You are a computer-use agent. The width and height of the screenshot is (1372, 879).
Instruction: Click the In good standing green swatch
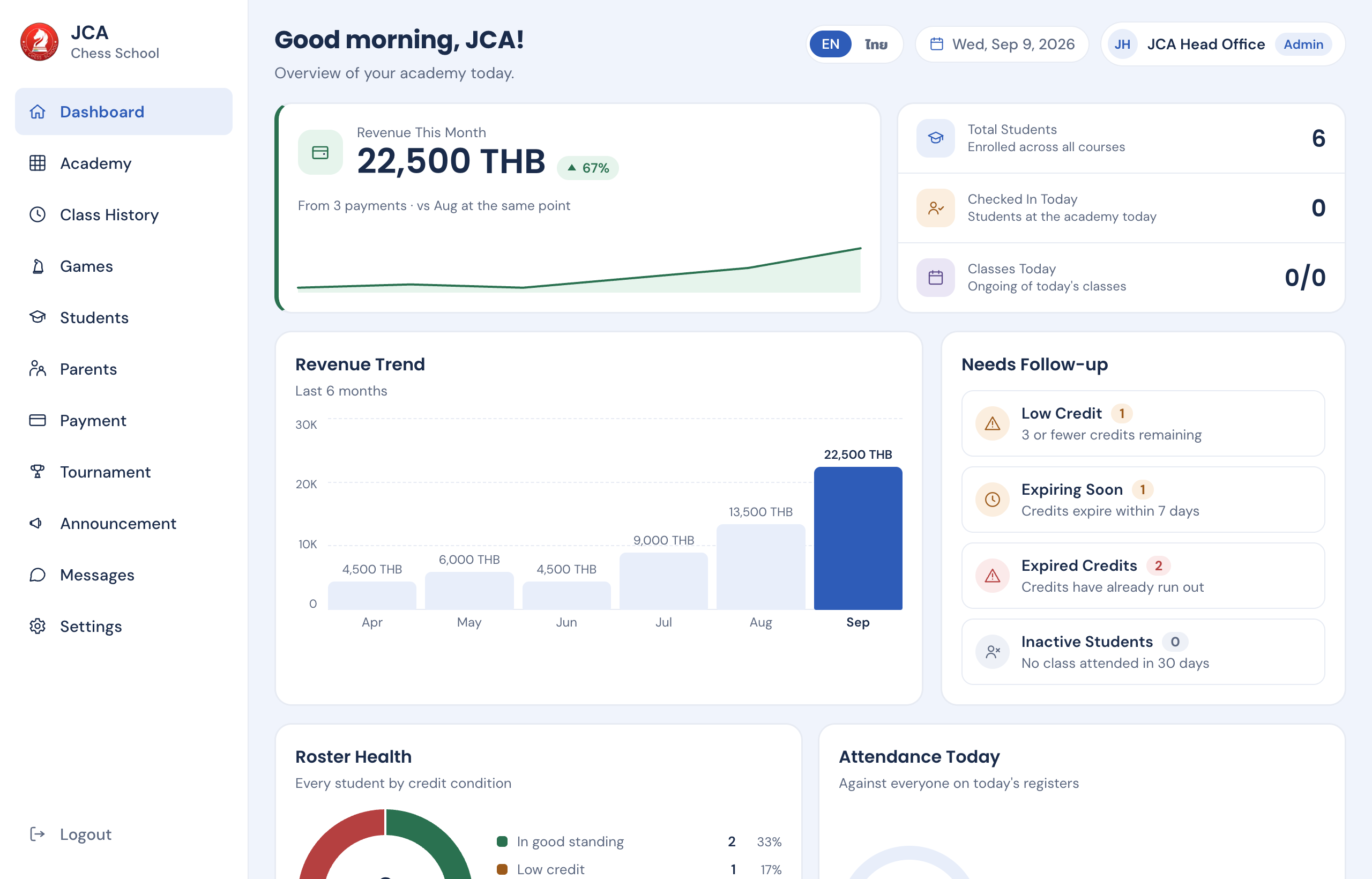[x=502, y=841]
